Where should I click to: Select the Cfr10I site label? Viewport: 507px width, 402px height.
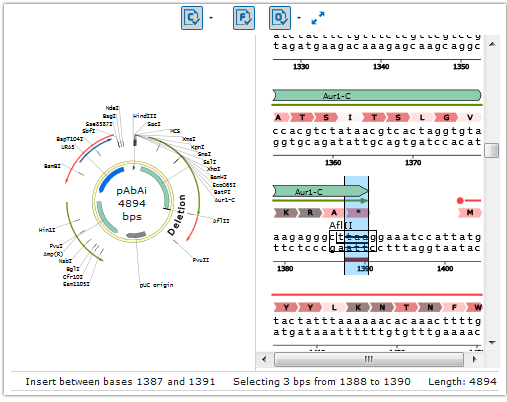73,277
